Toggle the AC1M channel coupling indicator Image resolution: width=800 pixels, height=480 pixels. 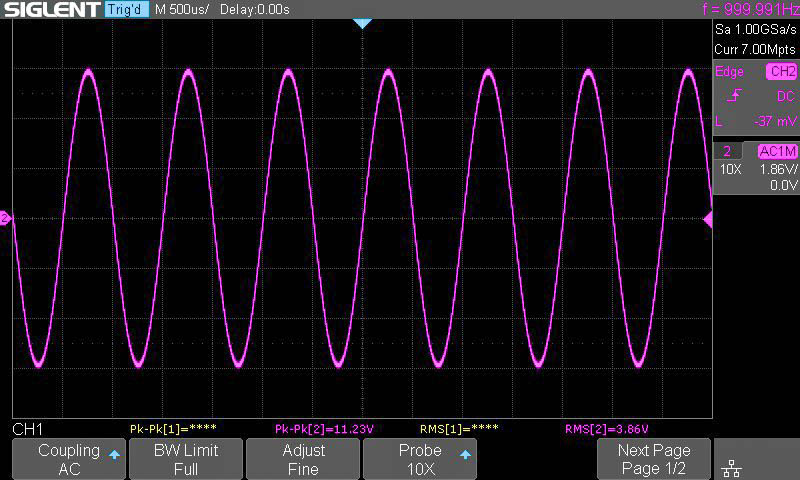777,151
